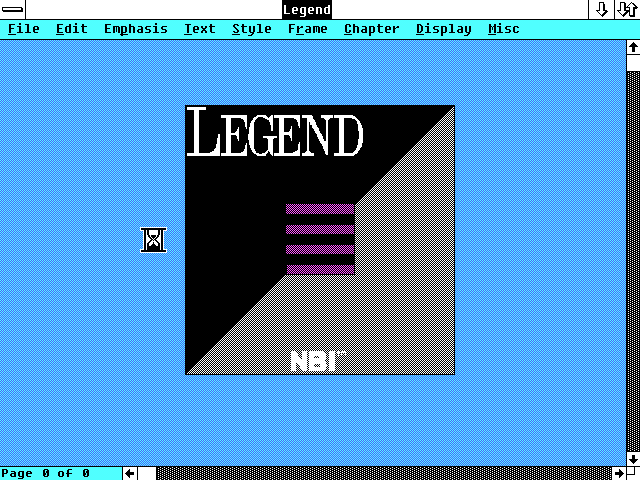Click the horizontal scrollbar right arrow
The width and height of the screenshot is (640, 480).
coord(619,473)
